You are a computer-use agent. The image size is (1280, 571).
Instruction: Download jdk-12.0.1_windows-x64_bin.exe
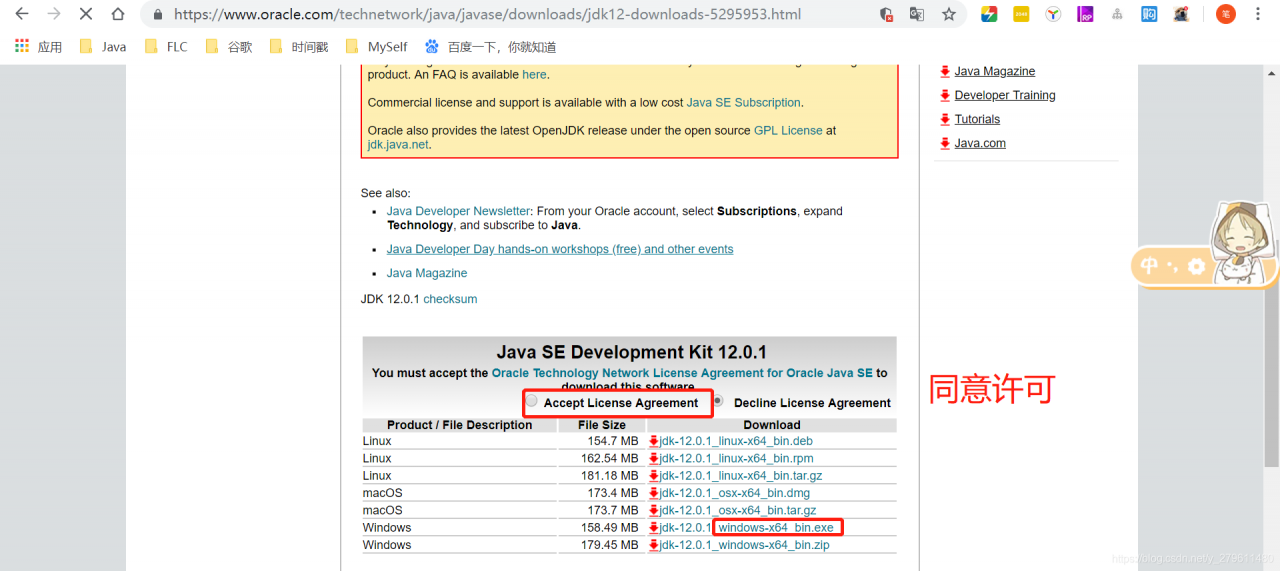[747, 527]
